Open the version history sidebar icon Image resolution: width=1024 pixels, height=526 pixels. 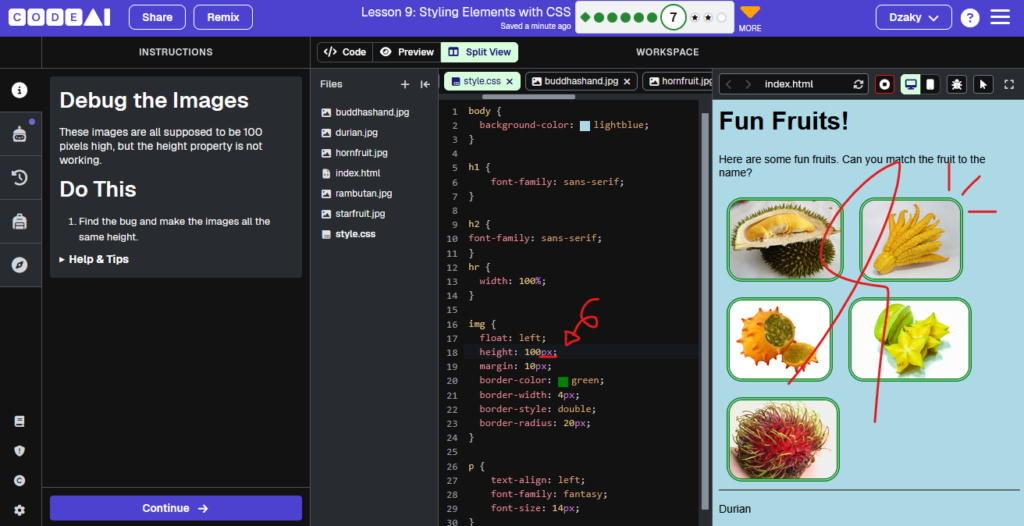(20, 178)
